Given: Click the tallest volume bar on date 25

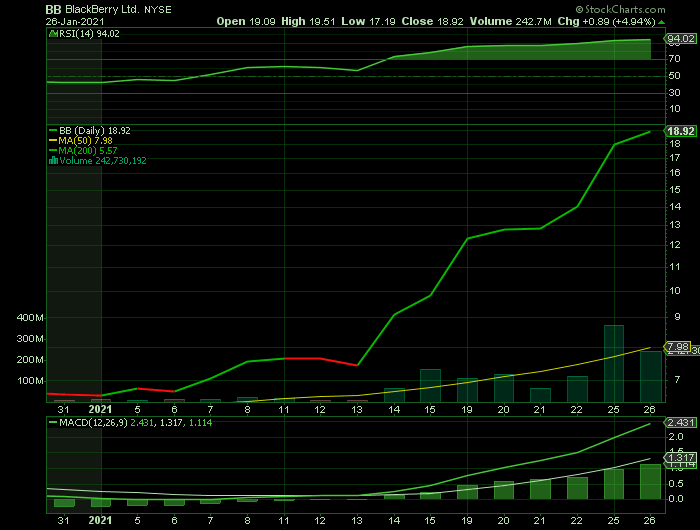Looking at the screenshot, I should click(613, 362).
